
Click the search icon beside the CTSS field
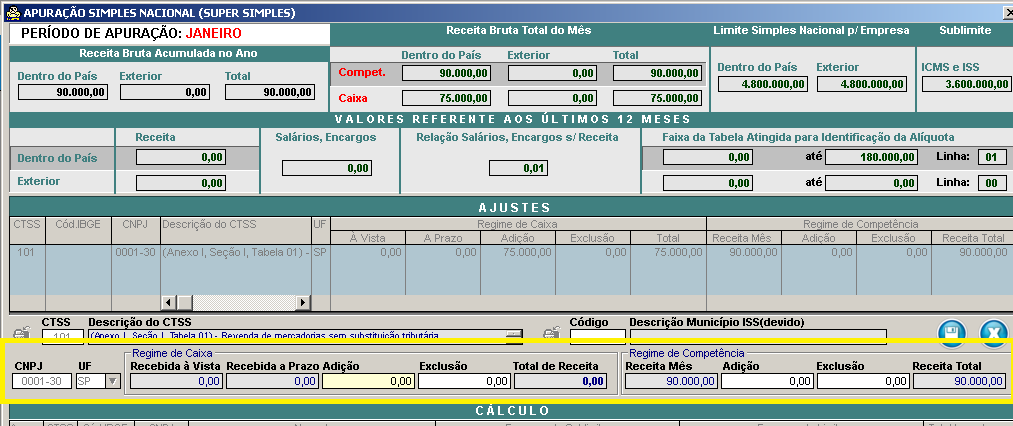[x=21, y=334]
